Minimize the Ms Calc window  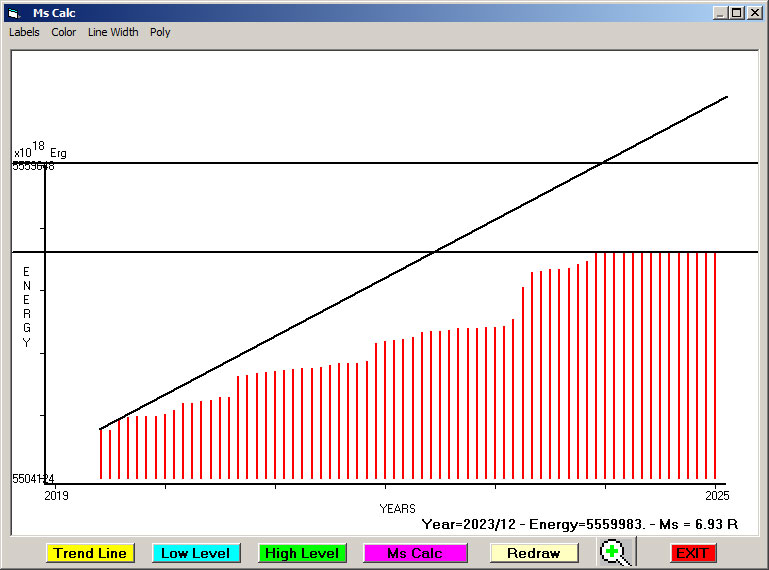click(720, 13)
